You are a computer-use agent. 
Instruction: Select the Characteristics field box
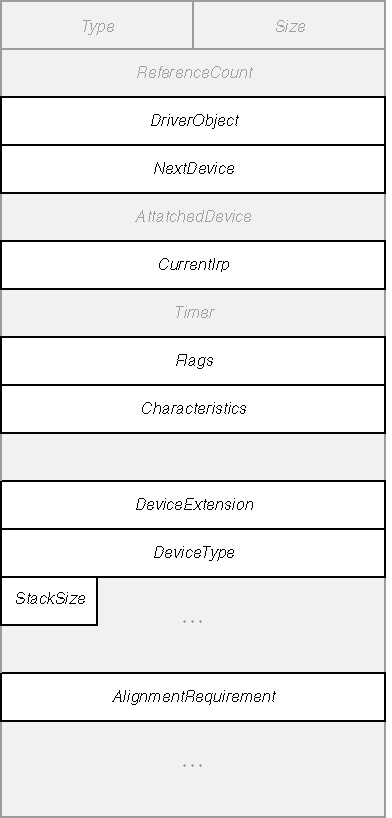tap(193, 408)
